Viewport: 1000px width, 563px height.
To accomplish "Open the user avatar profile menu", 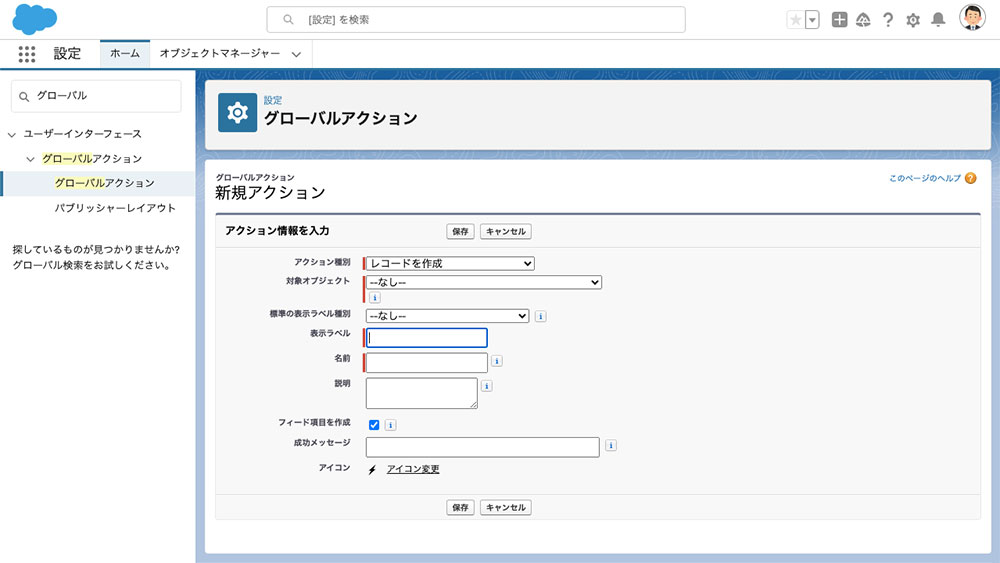I will coord(972,18).
